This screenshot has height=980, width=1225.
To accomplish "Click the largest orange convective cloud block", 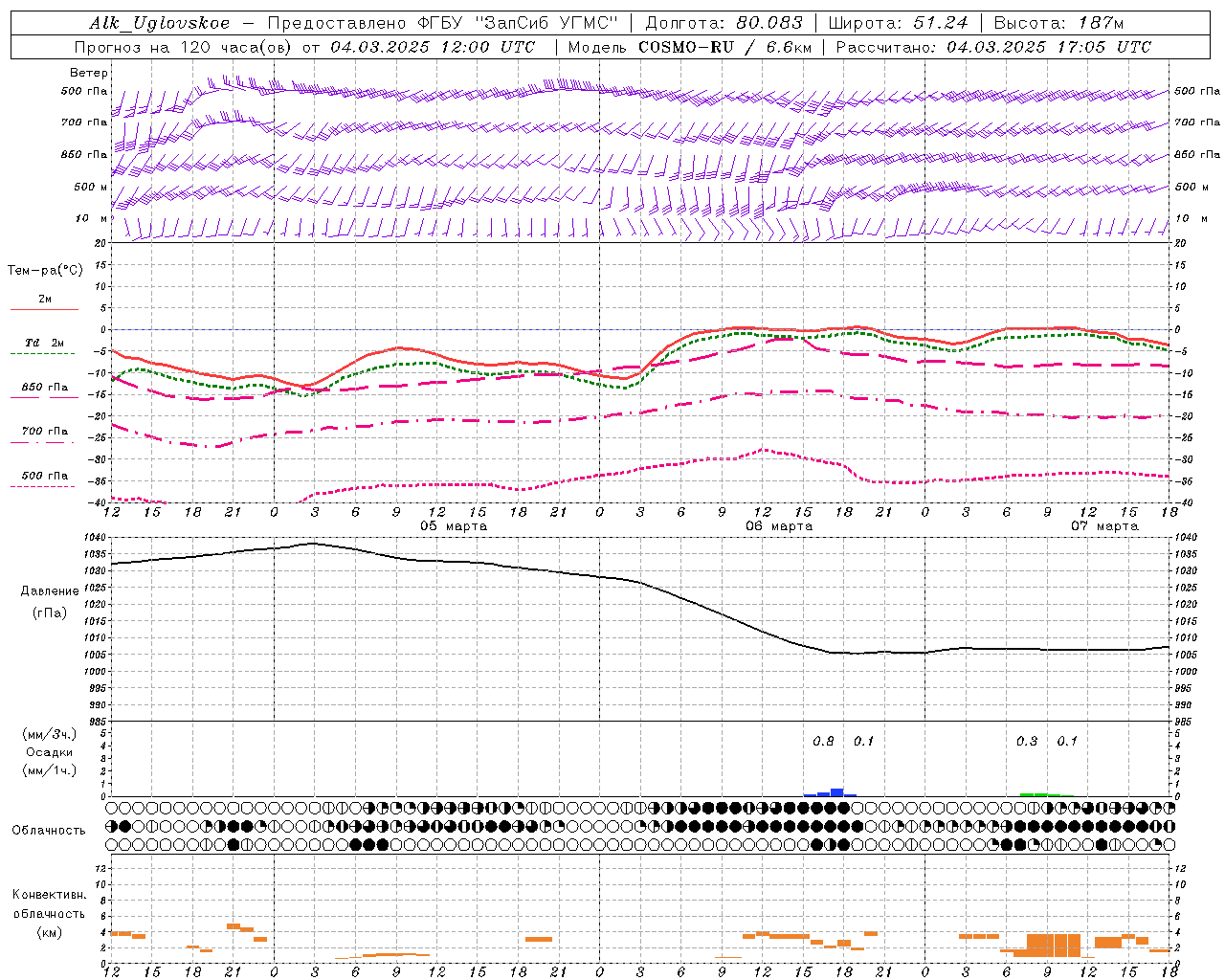I will [x=1054, y=945].
